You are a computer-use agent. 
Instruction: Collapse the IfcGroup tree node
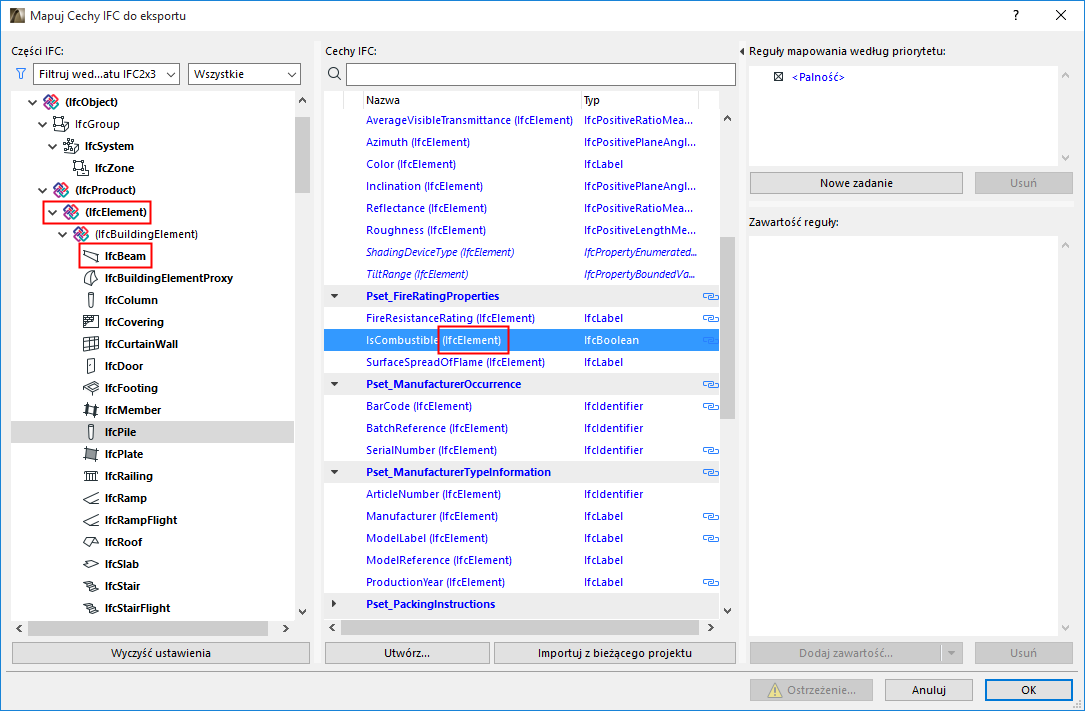pos(42,124)
